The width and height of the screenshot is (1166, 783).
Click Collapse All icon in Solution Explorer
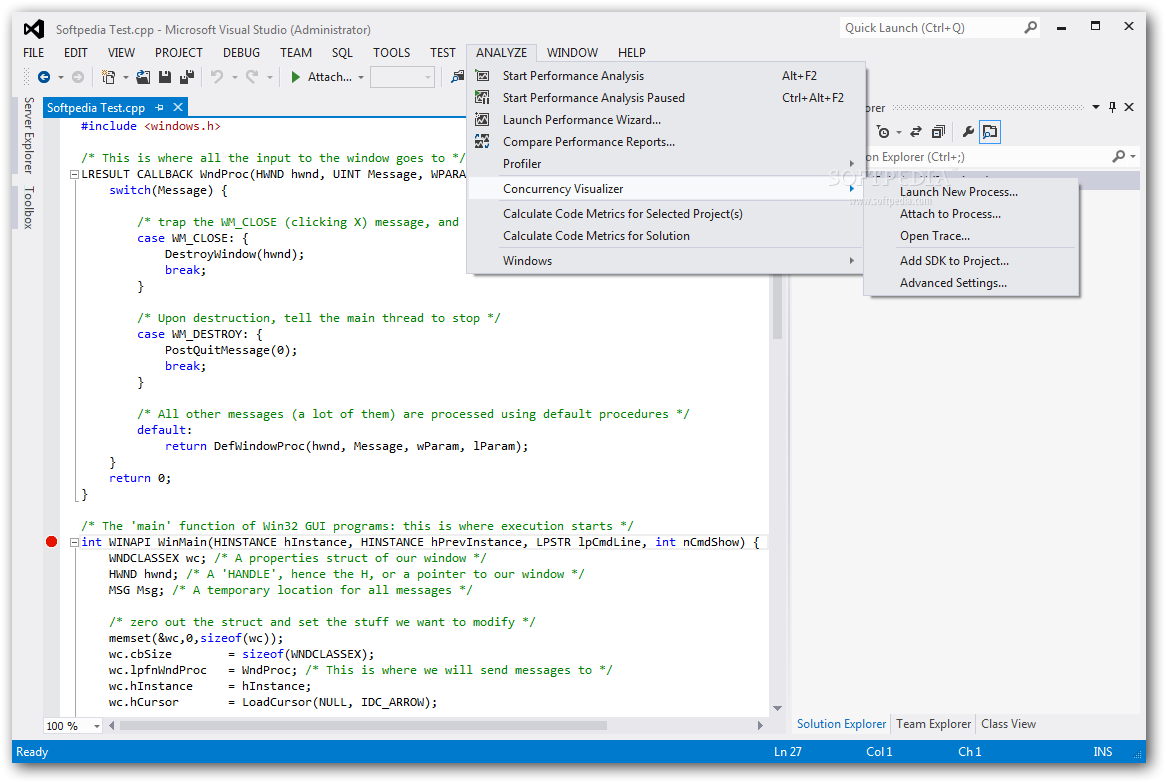pos(938,132)
